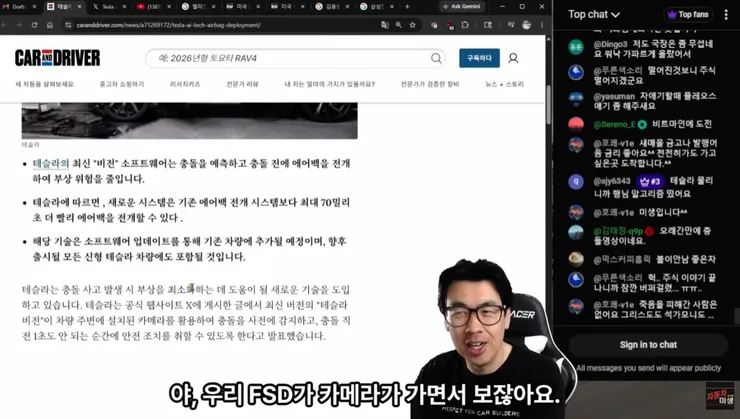
Task: Open '뉴스 + 스토리' nav item
Action: [x=505, y=84]
